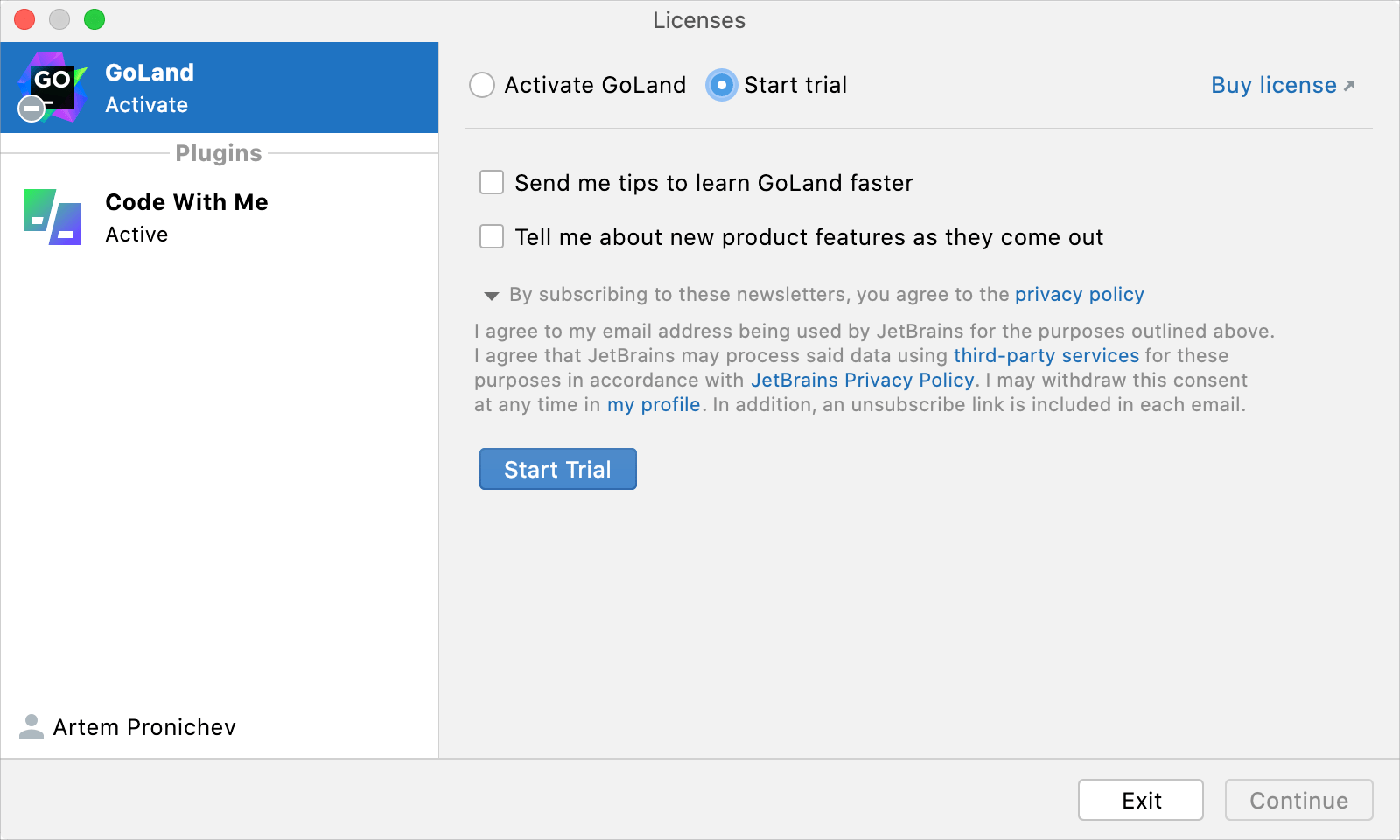Click the Plugins section header
1400x840 pixels.
pyautogui.click(x=218, y=152)
